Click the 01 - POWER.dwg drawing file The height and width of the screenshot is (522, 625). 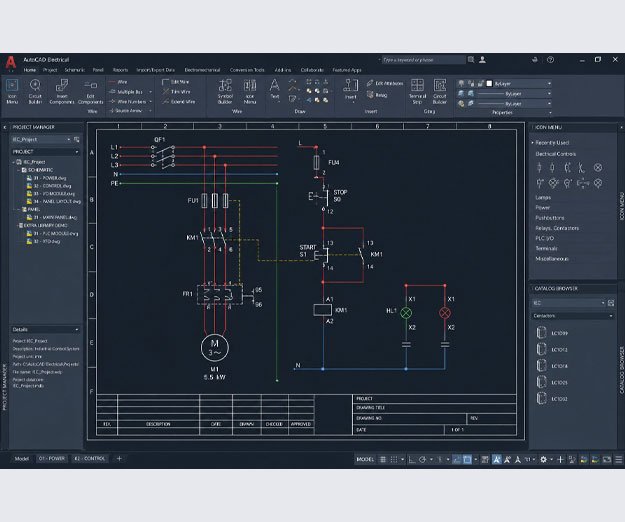tap(46, 178)
